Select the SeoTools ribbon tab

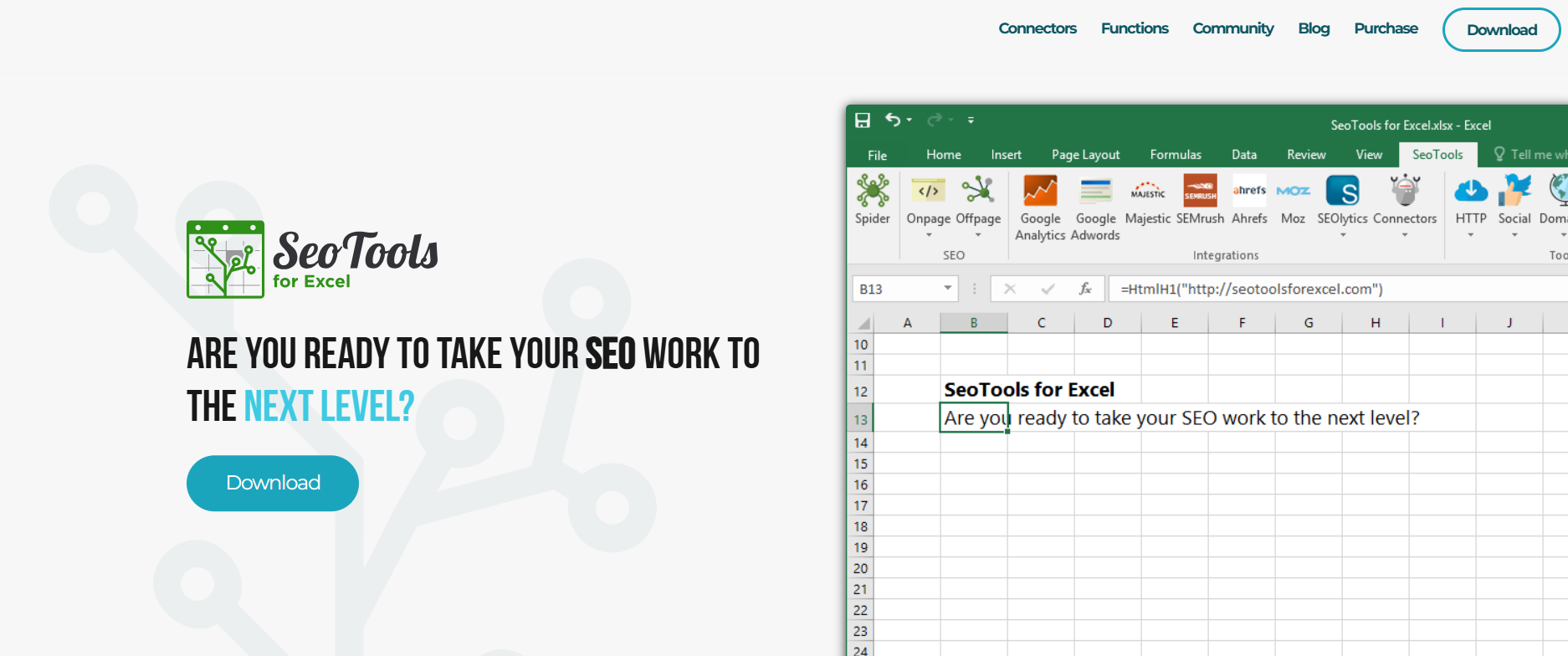pyautogui.click(x=1437, y=155)
